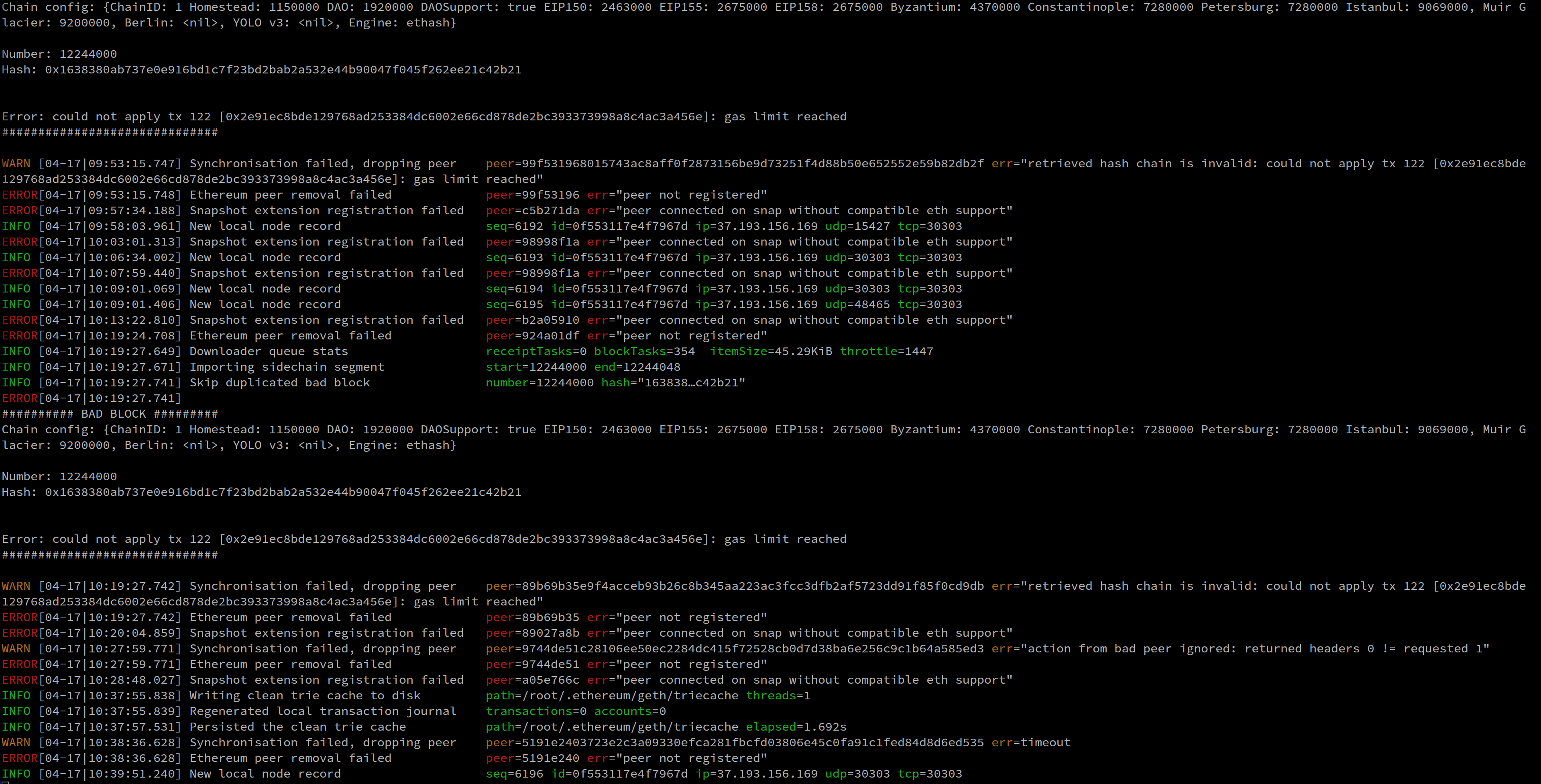Click threads=1 value
This screenshot has height=784, width=1541.
[x=778, y=696]
